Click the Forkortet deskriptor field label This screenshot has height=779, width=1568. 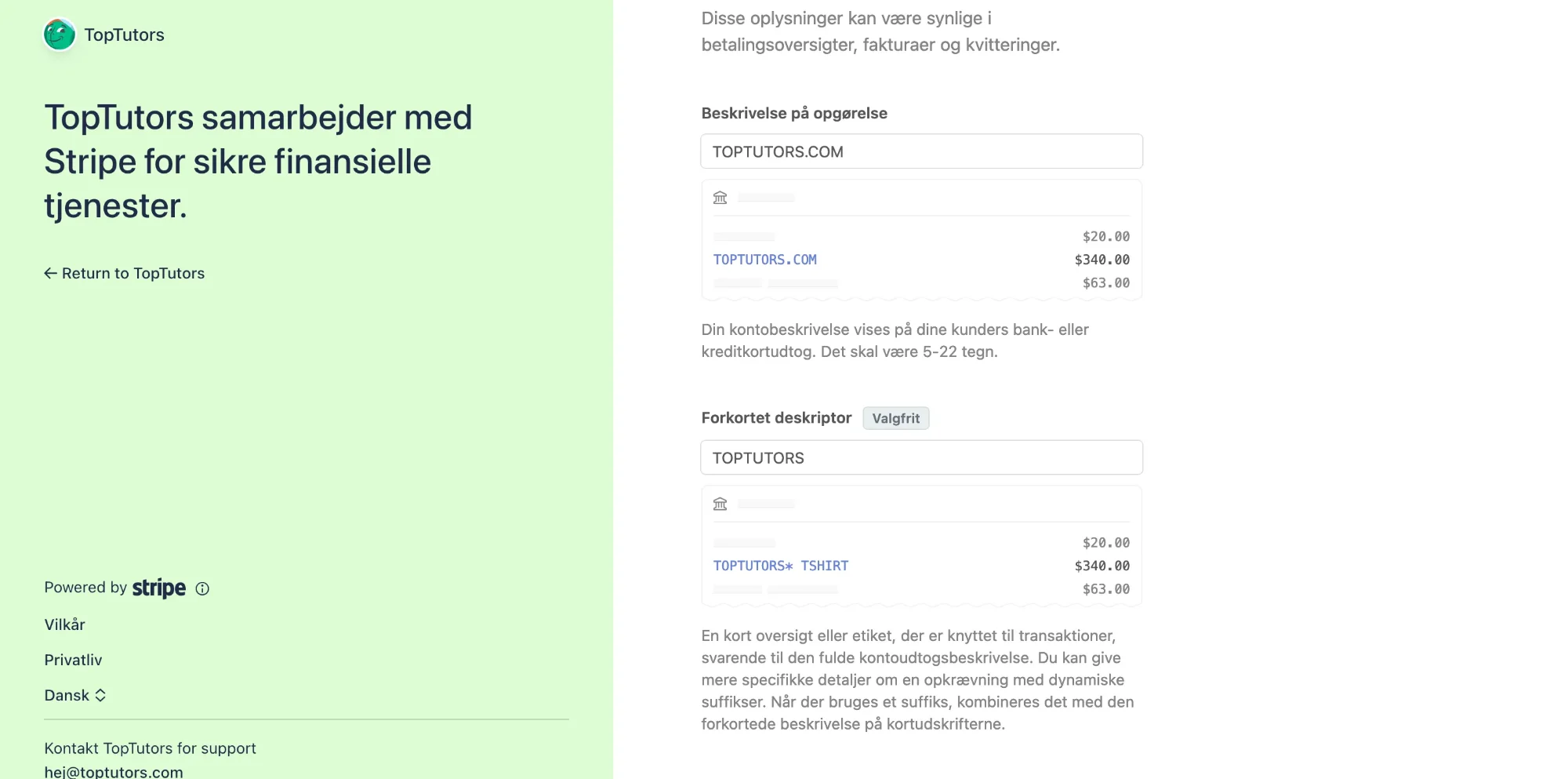tap(776, 418)
